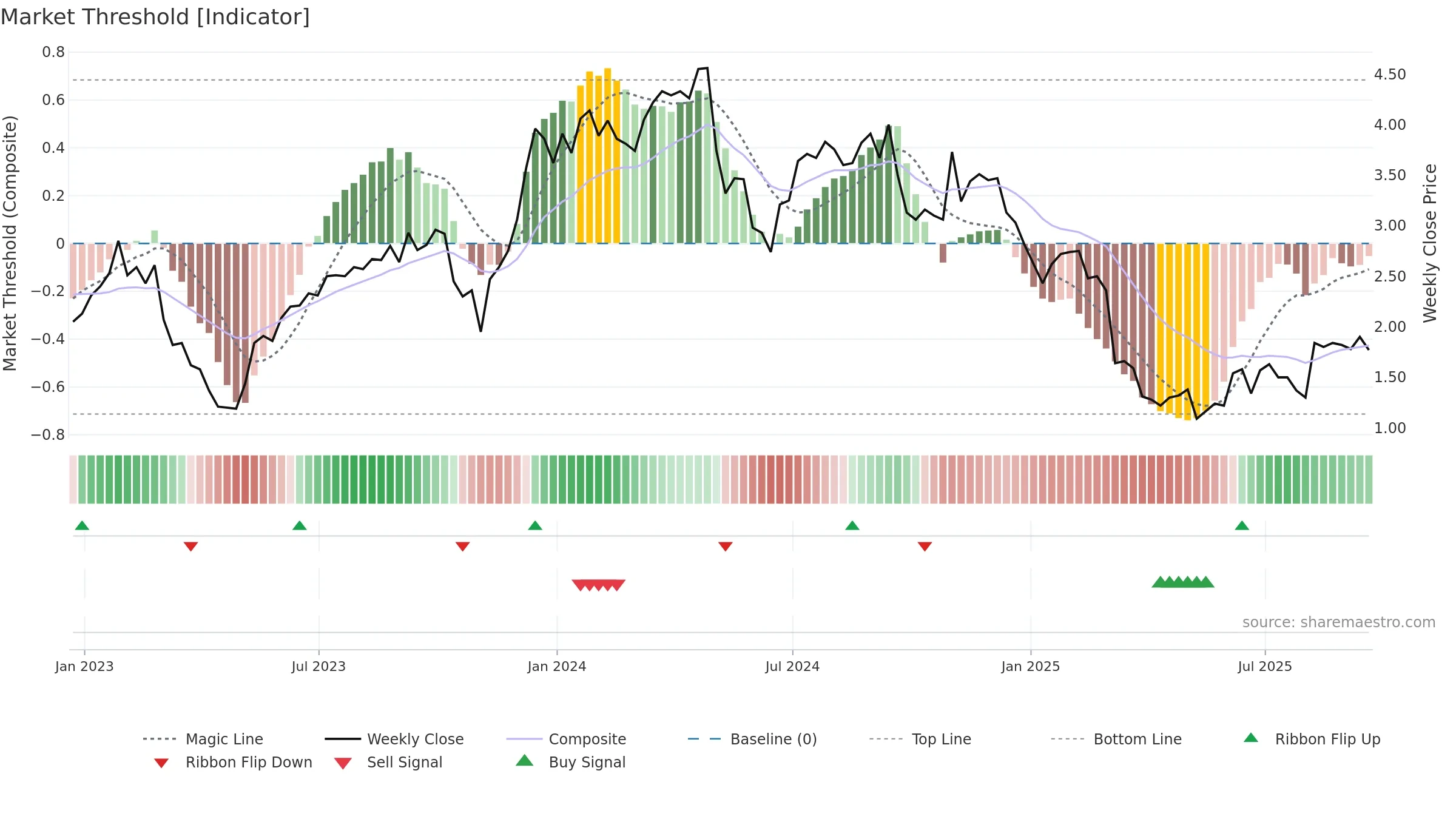Click the green triangle icon in Ribbon Flip Up legend
This screenshot has width=1456, height=819.
coord(1251,738)
